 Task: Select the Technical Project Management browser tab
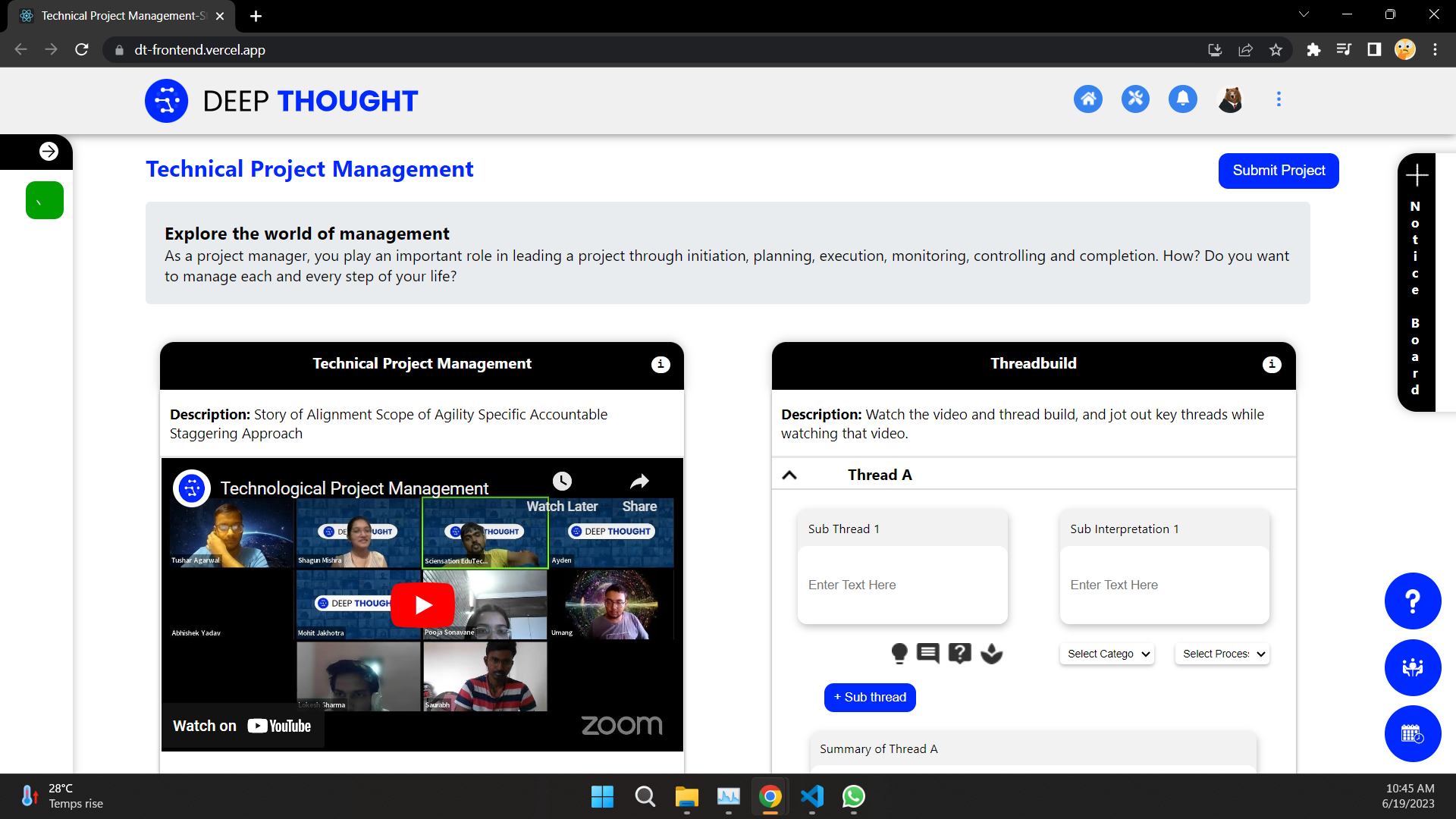pyautogui.click(x=121, y=16)
